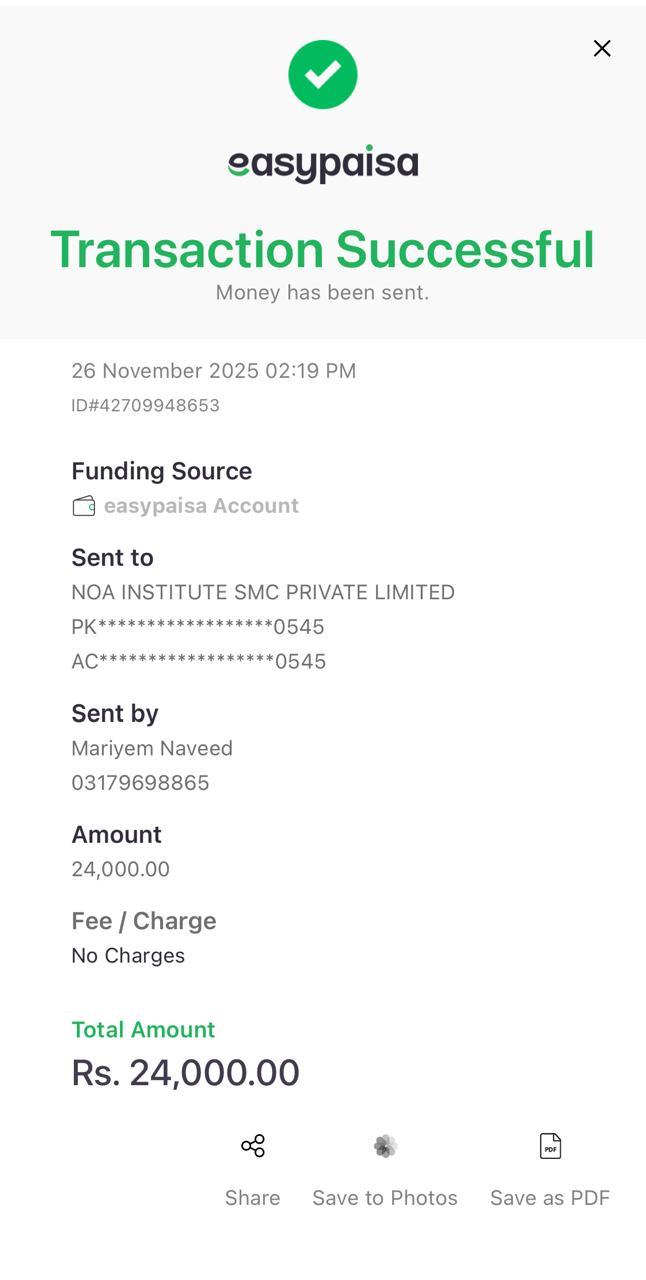Click the Transaction Successful heading

323,249
